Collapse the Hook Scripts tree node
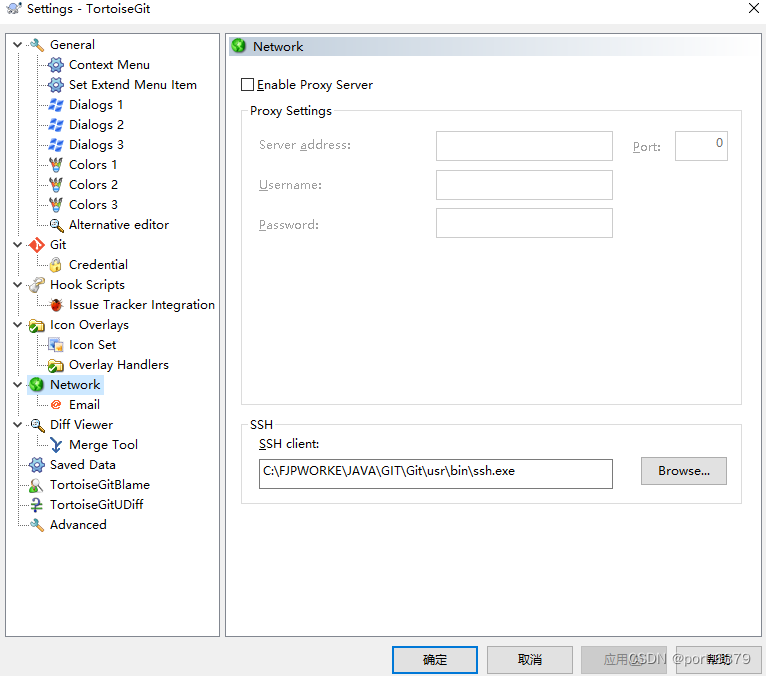 point(18,285)
